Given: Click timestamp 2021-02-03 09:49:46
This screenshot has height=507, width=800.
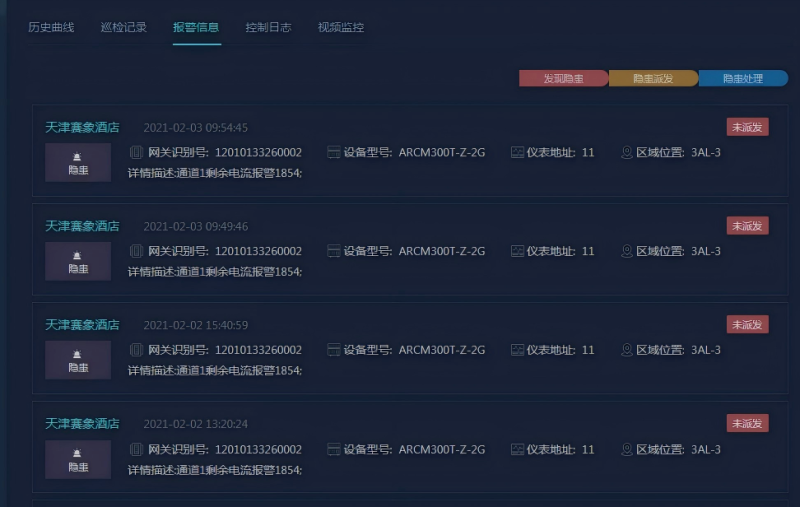Looking at the screenshot, I should 195,226.
